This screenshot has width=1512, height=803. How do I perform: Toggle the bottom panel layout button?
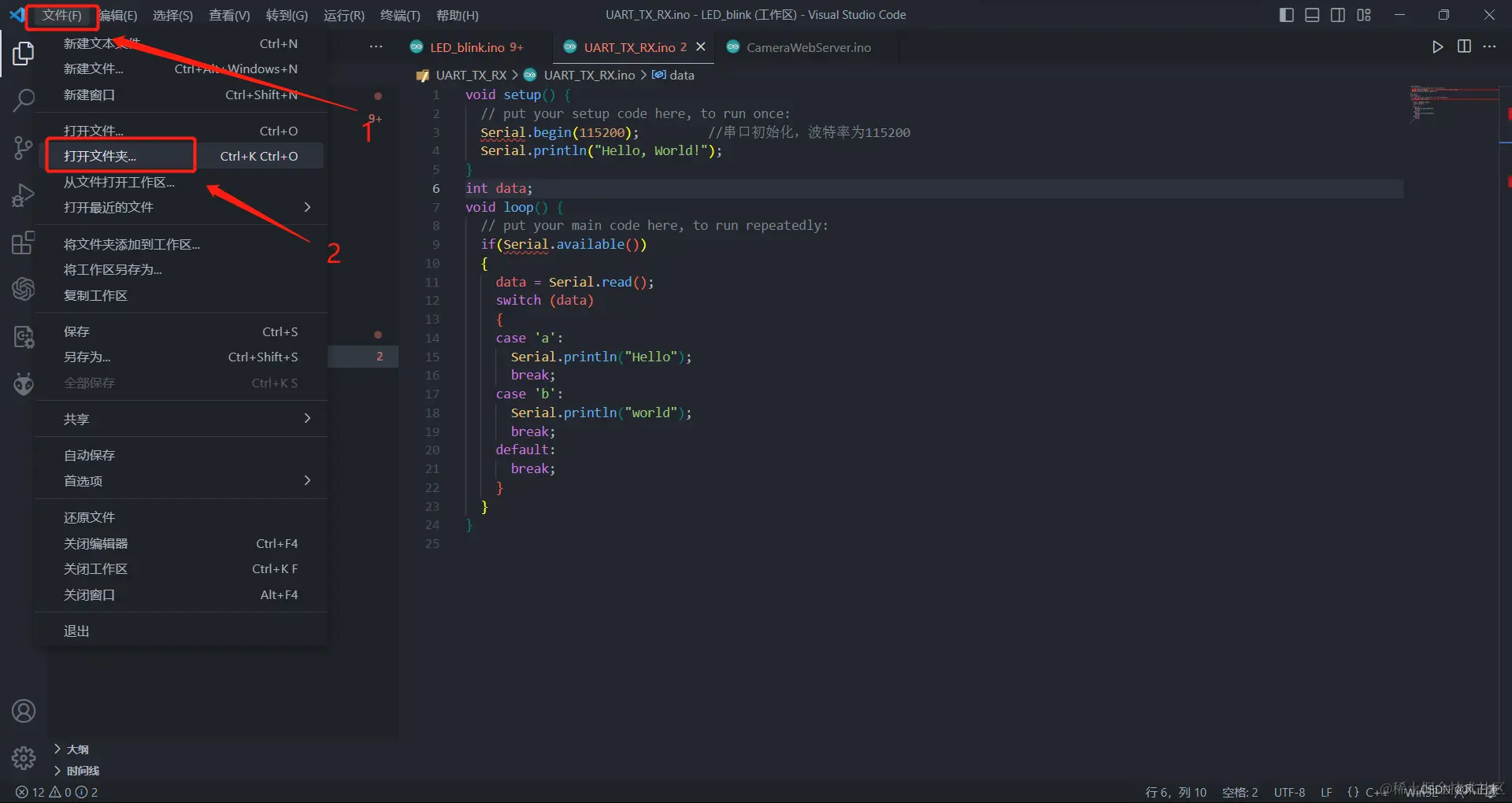[x=1312, y=15]
